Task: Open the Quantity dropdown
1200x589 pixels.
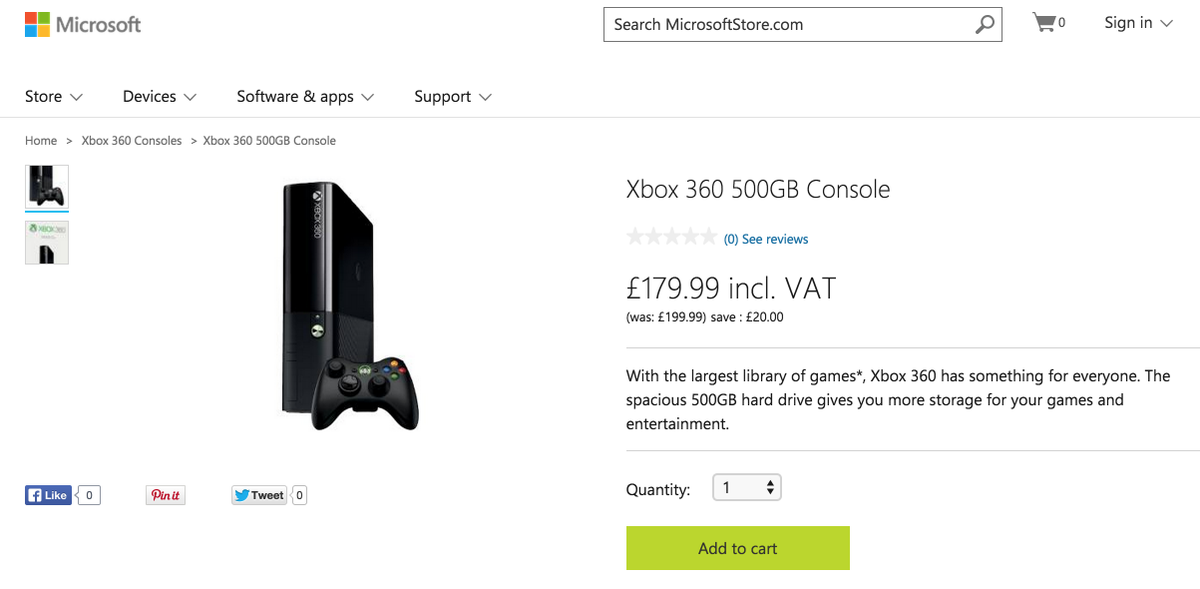Action: [746, 488]
